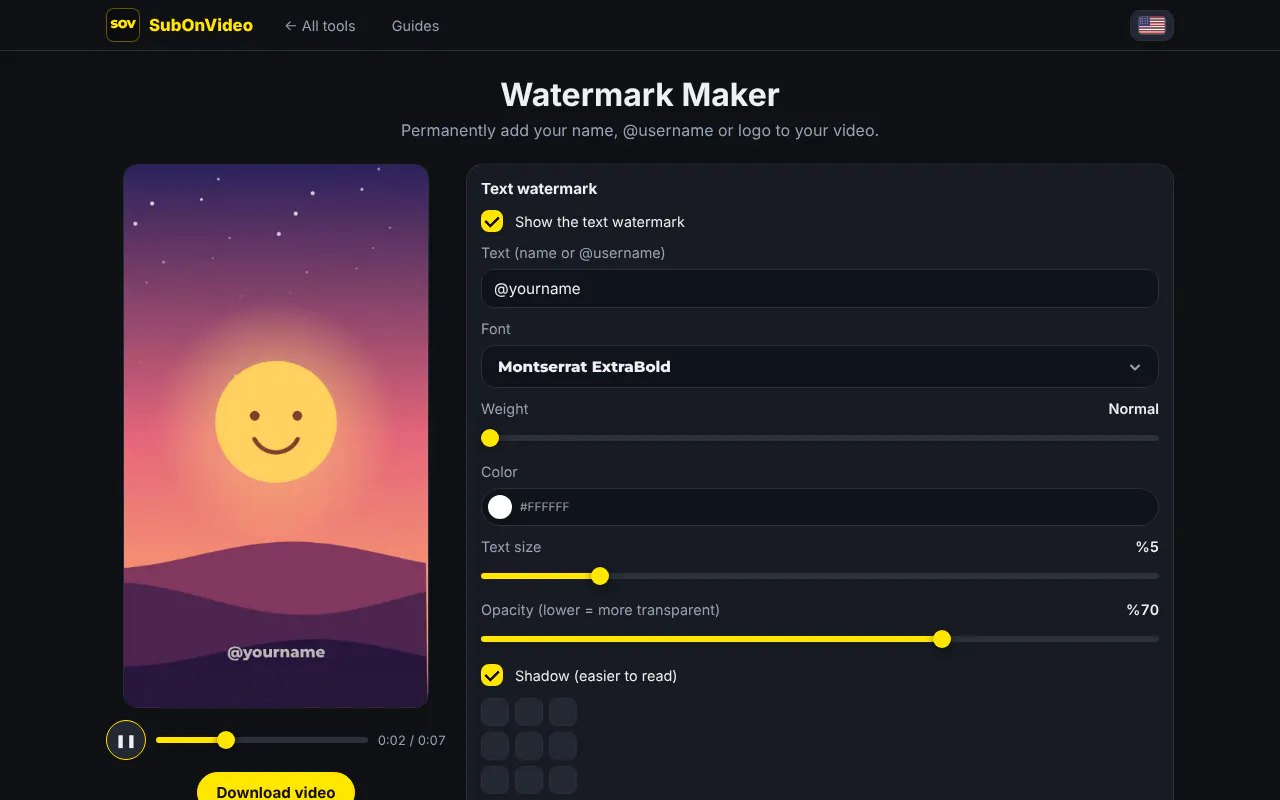Click the SubOnVideo brand name

click(x=201, y=26)
